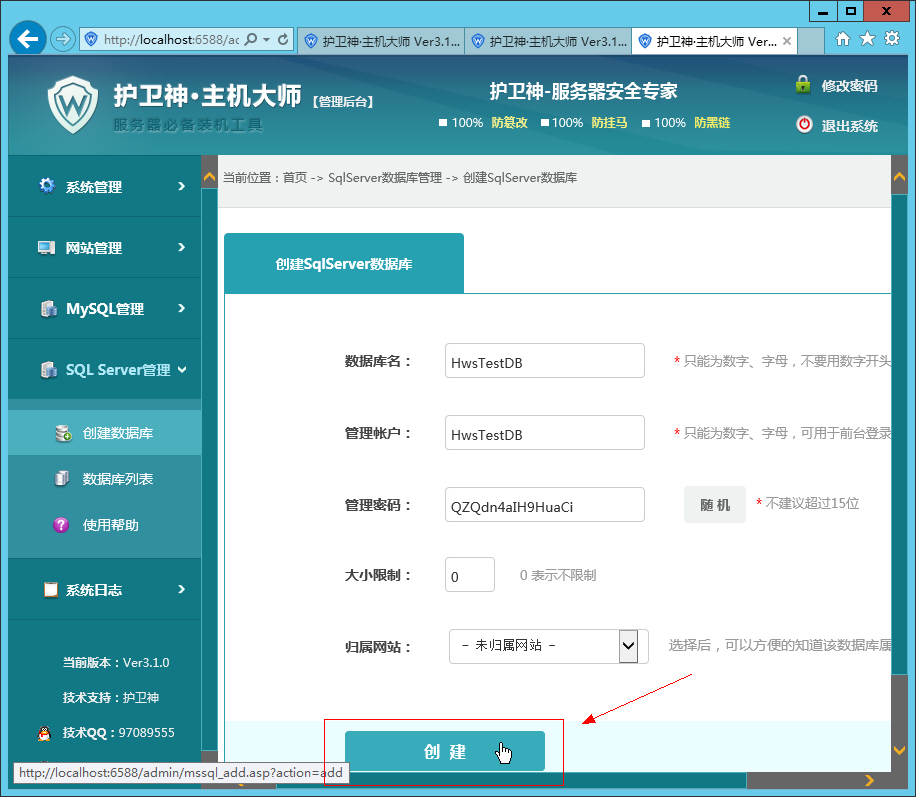
Task: Refresh the page with the reload icon
Action: click(283, 39)
